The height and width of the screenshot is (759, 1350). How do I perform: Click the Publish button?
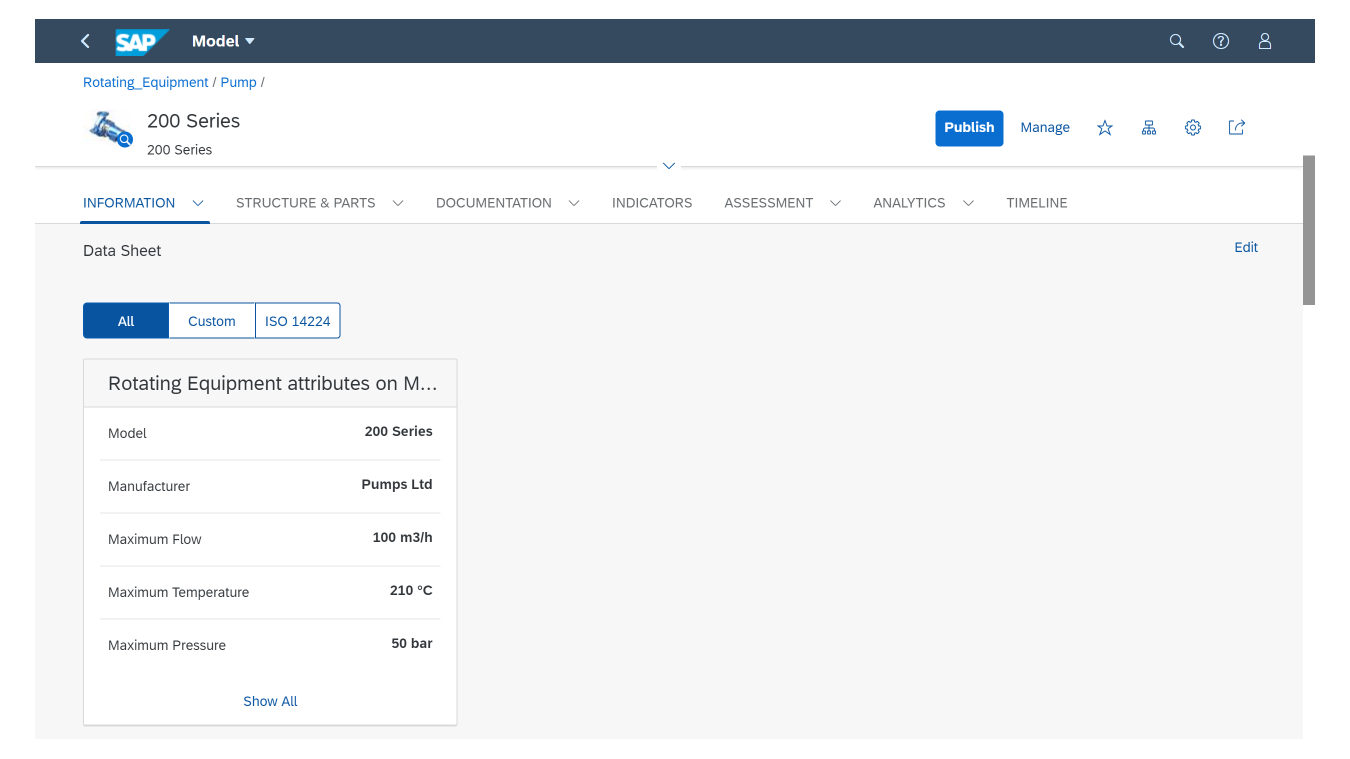point(969,128)
